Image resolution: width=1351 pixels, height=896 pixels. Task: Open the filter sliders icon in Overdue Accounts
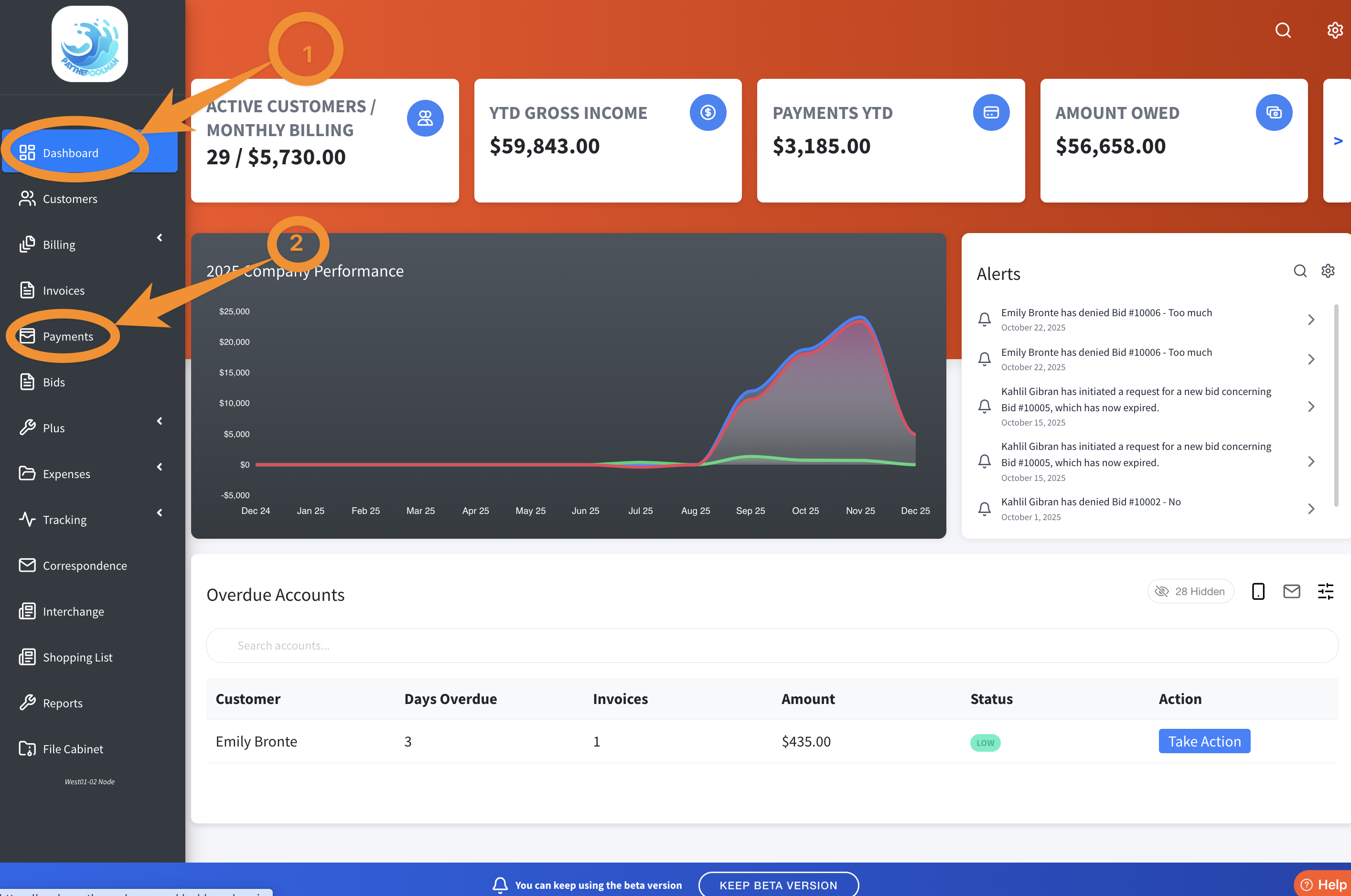1326,591
